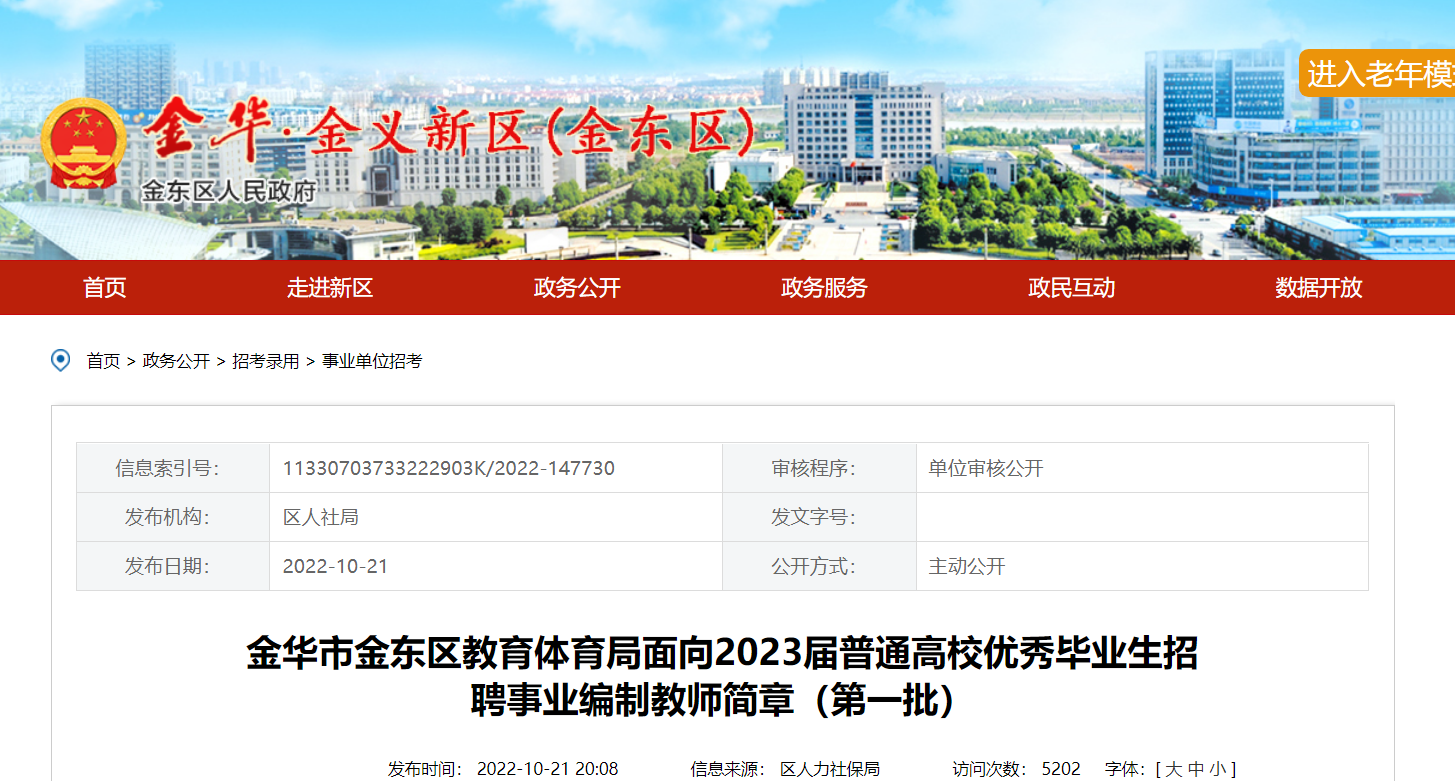Click the 发布机构 label cell

pyautogui.click(x=173, y=517)
